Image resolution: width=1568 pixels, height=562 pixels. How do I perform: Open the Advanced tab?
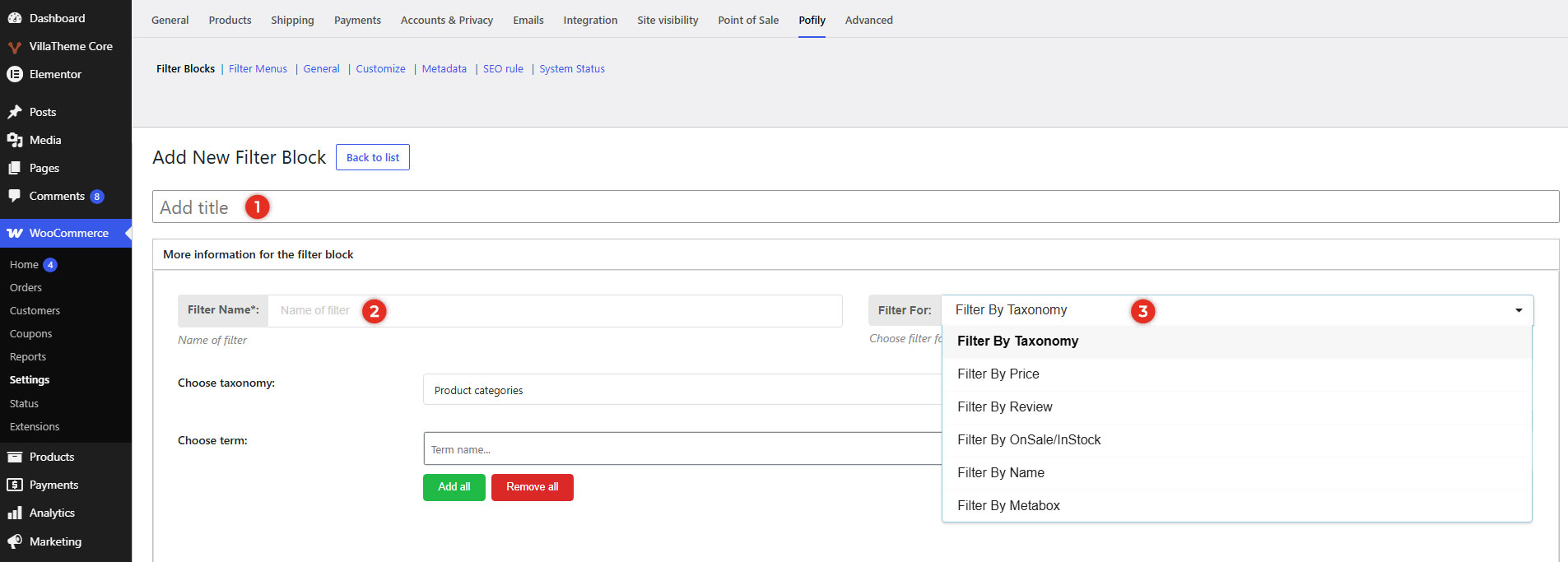pos(868,20)
